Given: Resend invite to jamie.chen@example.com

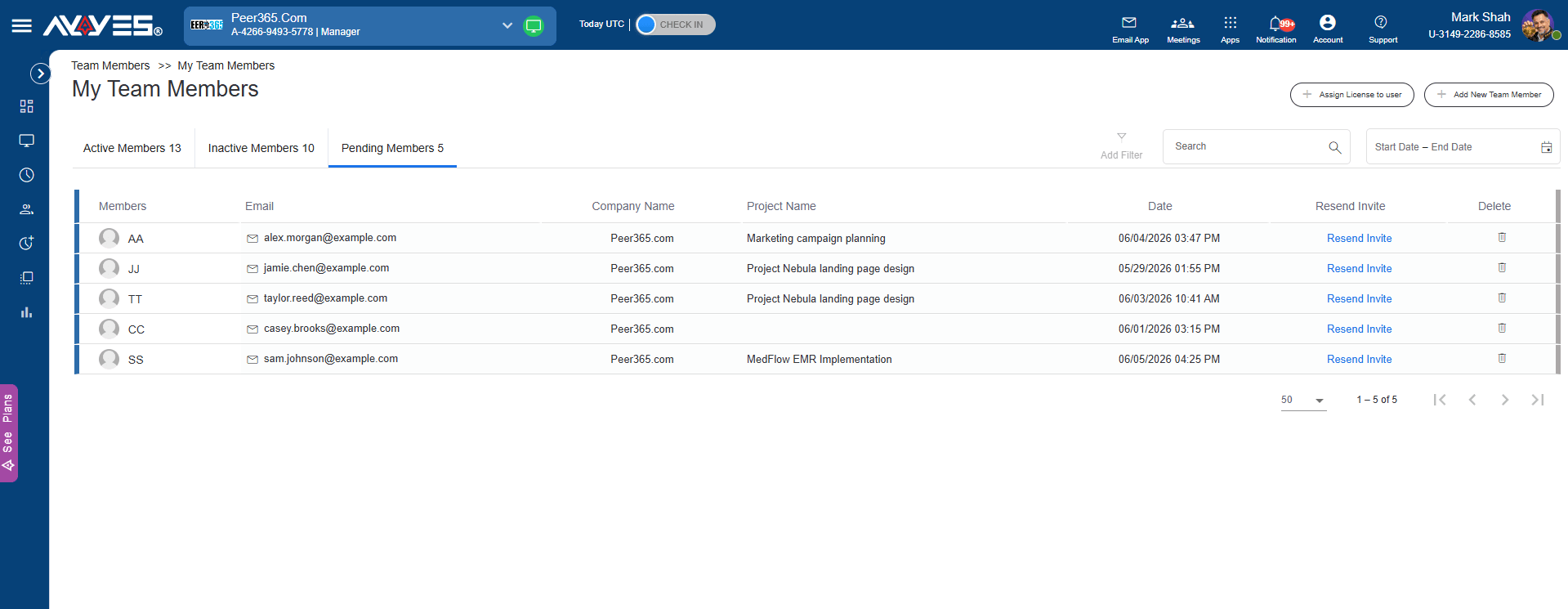Looking at the screenshot, I should [x=1359, y=269].
